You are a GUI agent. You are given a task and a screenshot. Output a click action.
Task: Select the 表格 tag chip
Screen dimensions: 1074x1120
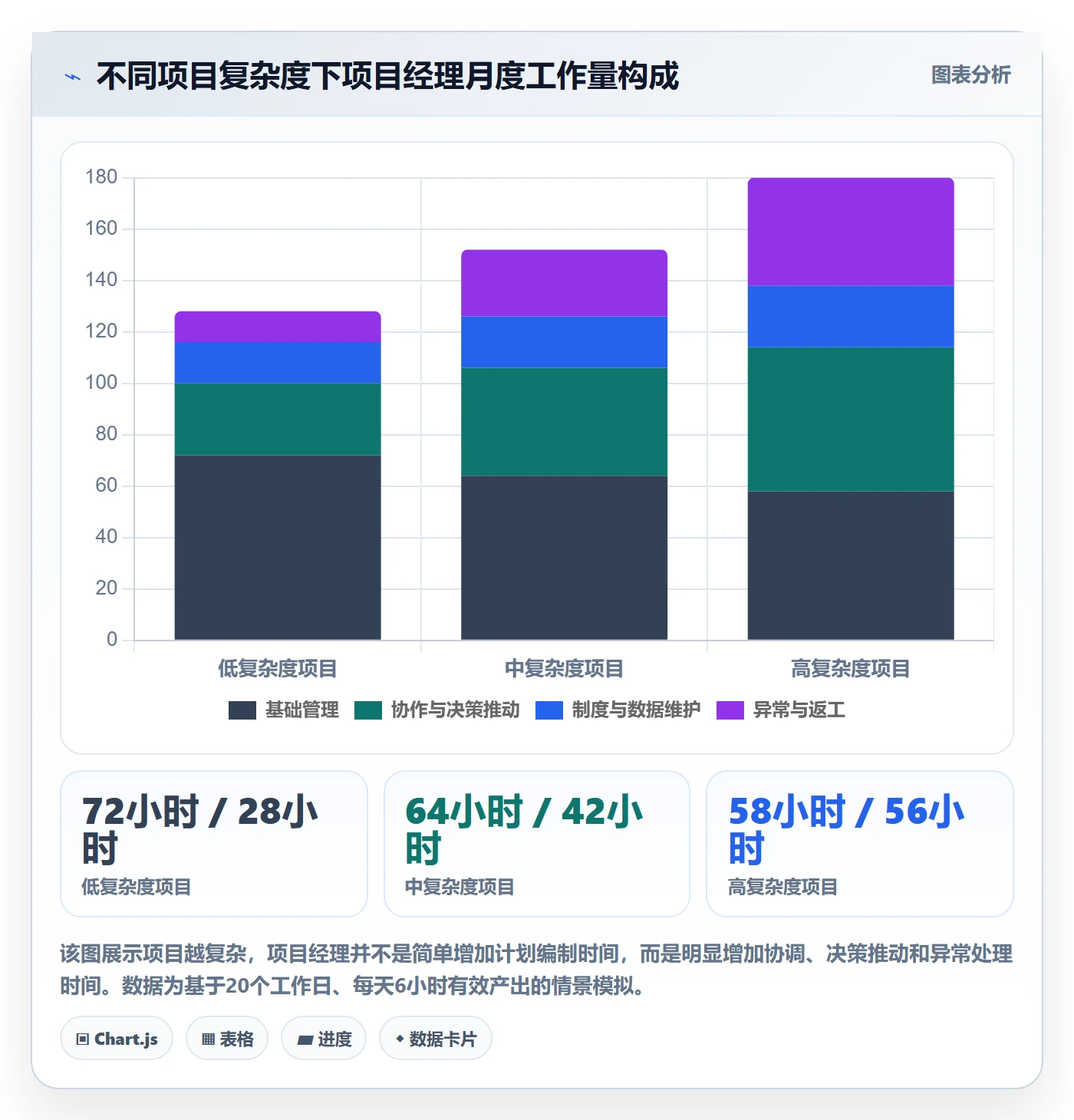227,1039
